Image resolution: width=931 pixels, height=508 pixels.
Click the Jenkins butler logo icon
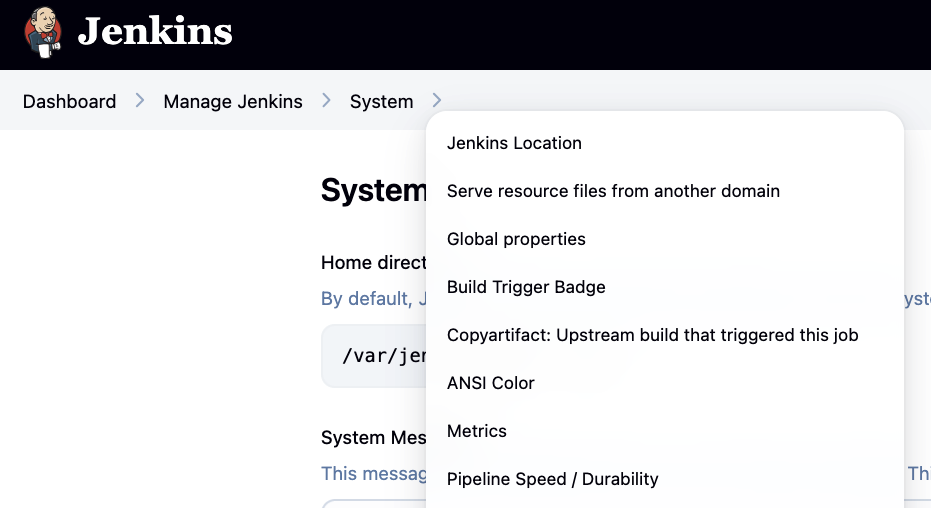[x=43, y=33]
